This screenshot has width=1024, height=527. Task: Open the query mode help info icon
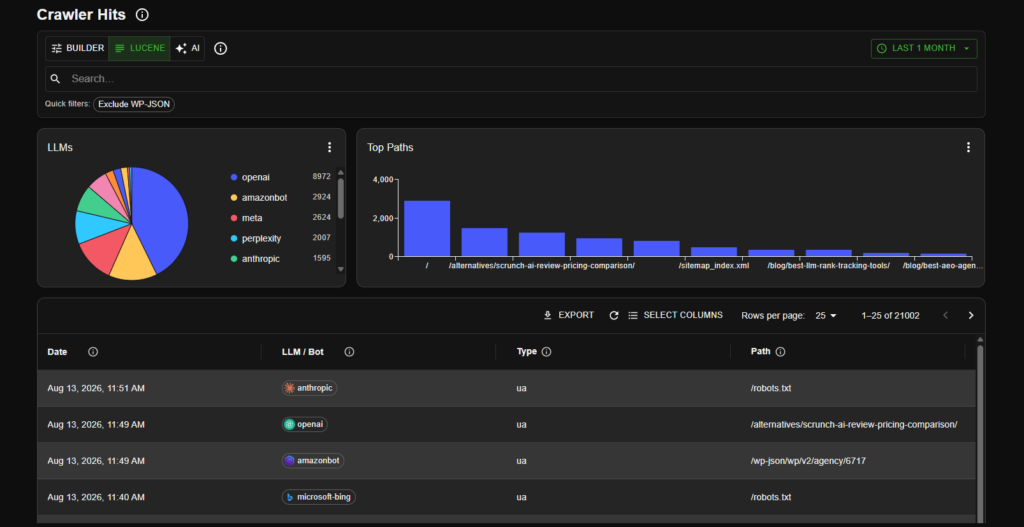[221, 48]
